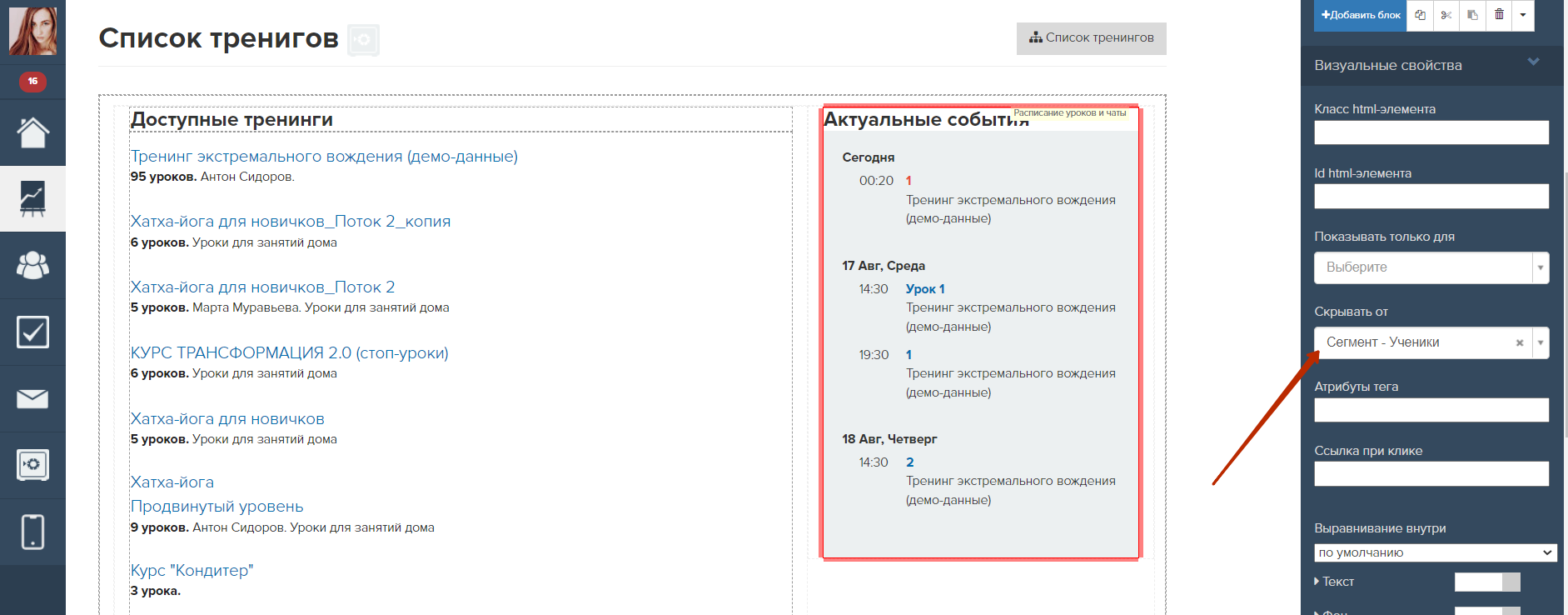Open the safe icon in left sidebar
Viewport: 1568px width, 615px height.
(32, 465)
